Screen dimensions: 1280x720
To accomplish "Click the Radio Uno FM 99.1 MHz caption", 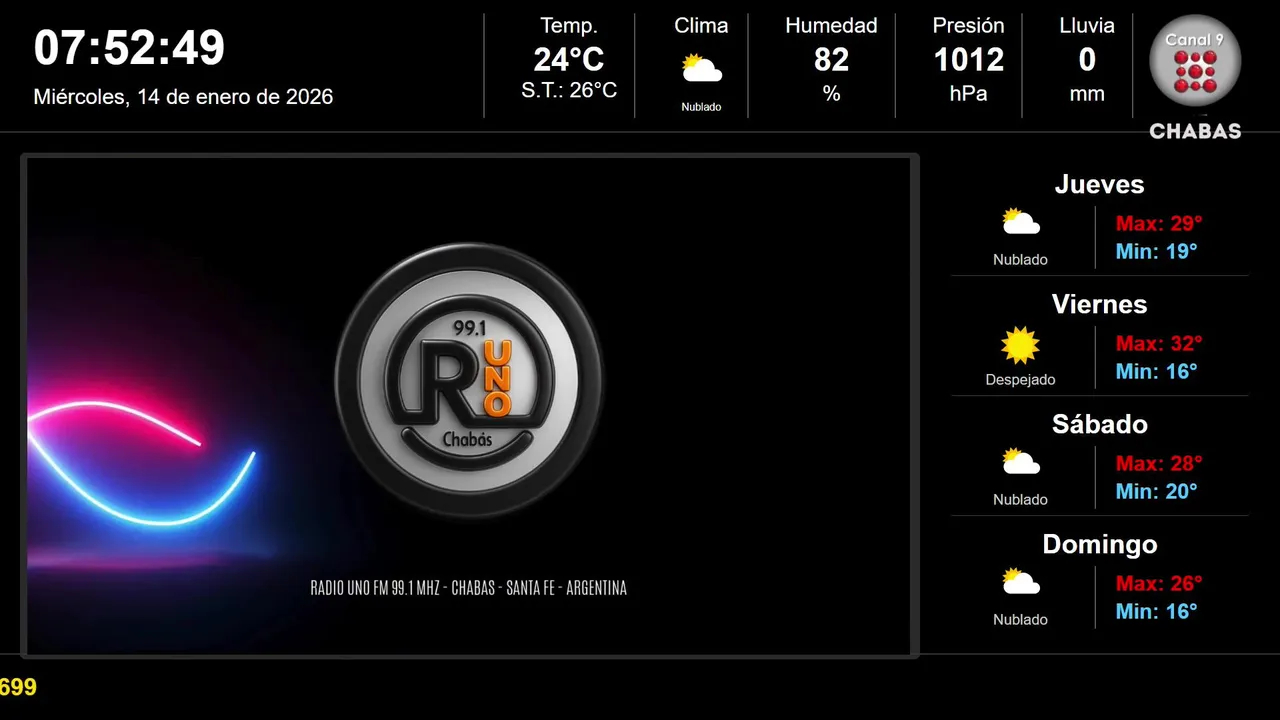I will [469, 588].
